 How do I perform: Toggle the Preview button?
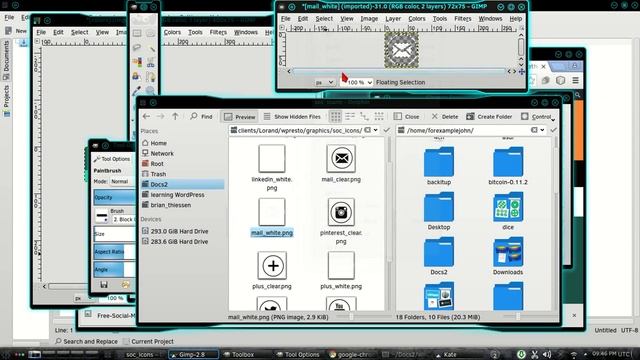240,117
